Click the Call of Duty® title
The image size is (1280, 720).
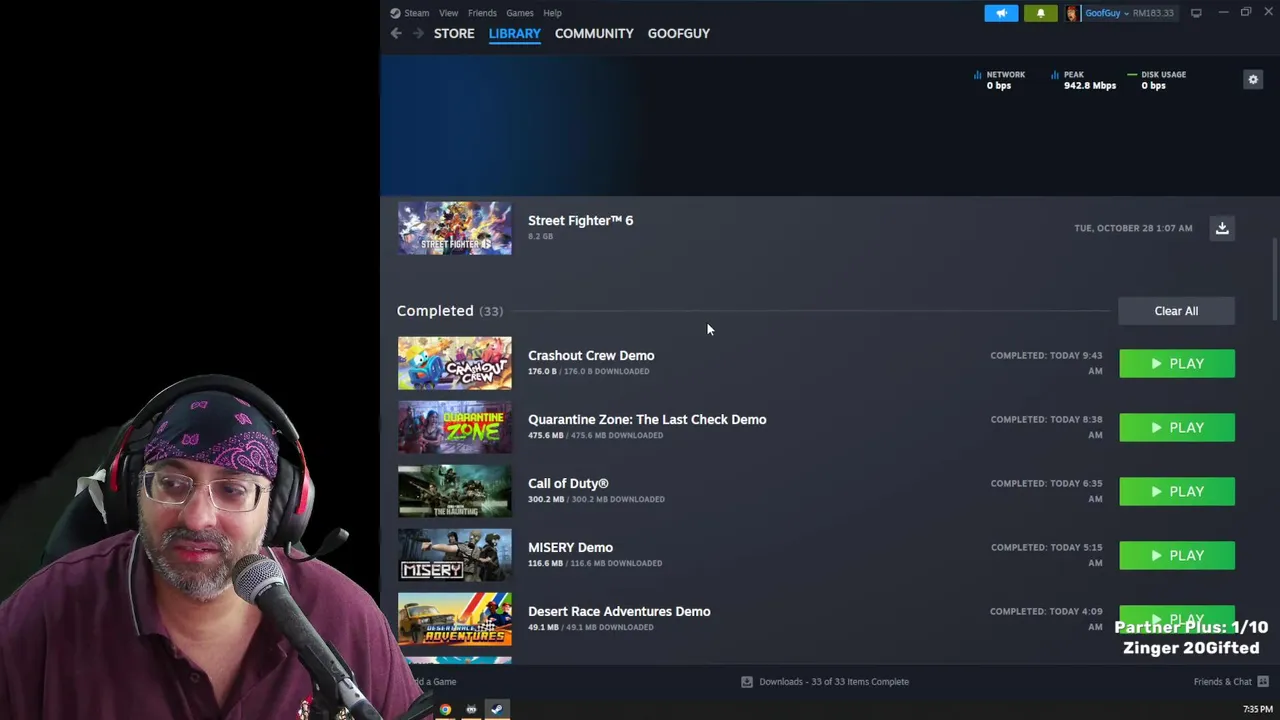pos(568,483)
